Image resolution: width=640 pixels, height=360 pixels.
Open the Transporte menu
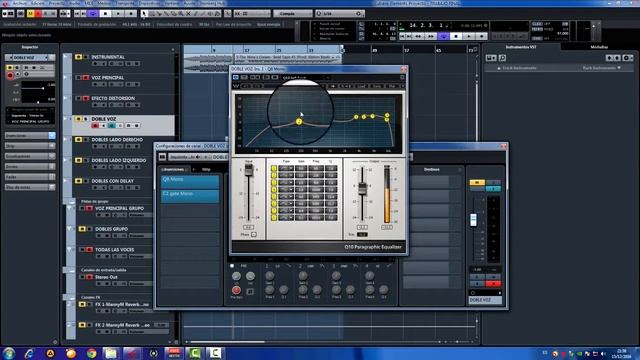coord(124,3)
